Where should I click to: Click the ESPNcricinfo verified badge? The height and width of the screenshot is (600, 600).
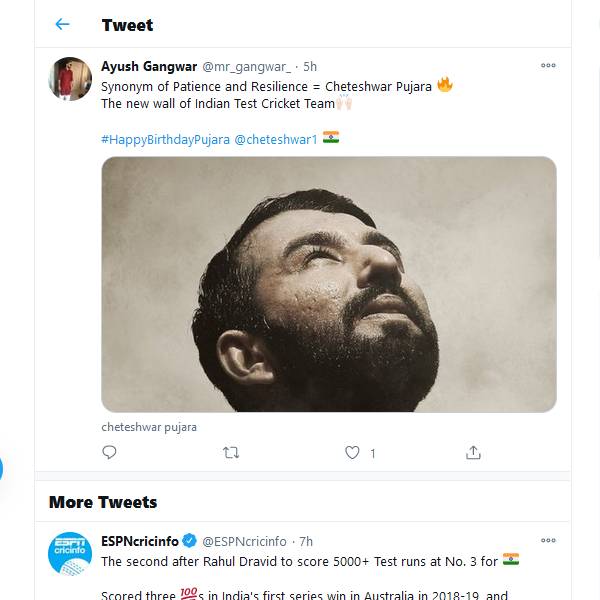[189, 541]
